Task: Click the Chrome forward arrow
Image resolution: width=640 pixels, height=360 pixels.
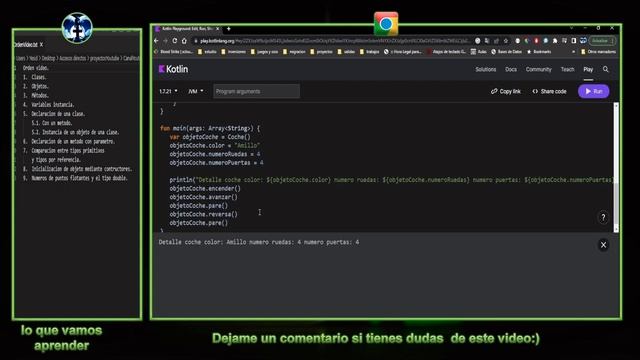Action: tap(165, 41)
